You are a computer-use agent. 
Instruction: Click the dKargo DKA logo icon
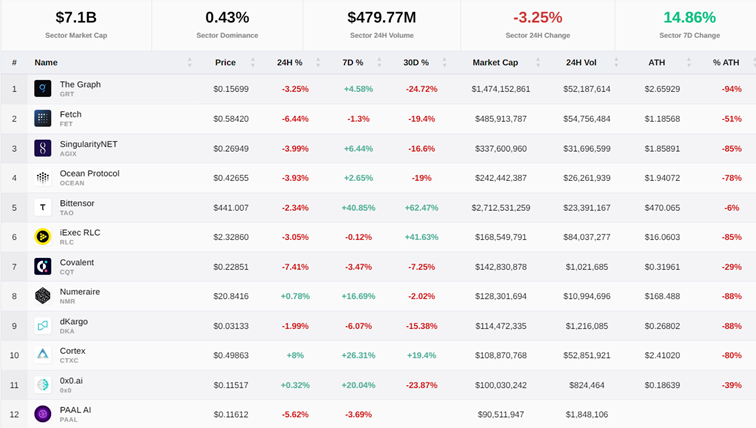click(43, 326)
